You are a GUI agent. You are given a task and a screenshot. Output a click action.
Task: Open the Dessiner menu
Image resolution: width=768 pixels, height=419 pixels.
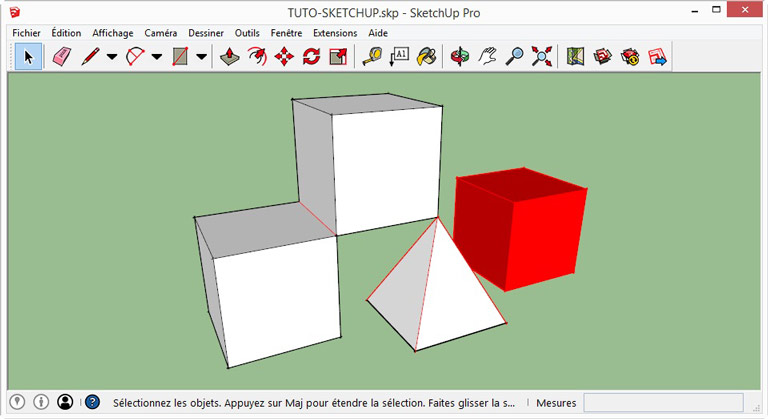pyautogui.click(x=206, y=33)
